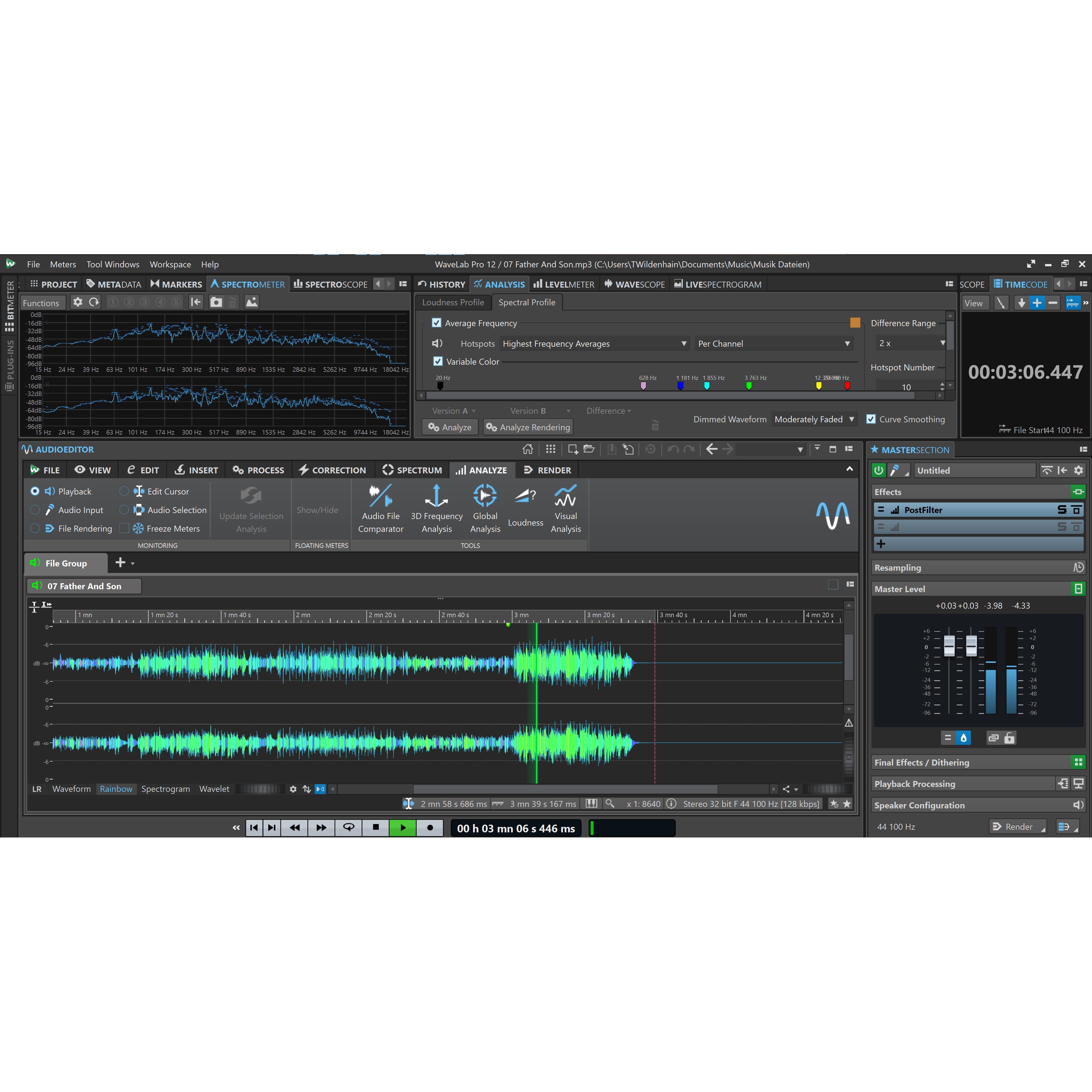Toggle the loop button in transport bar
Screen dimensions: 1092x1092
click(x=349, y=828)
